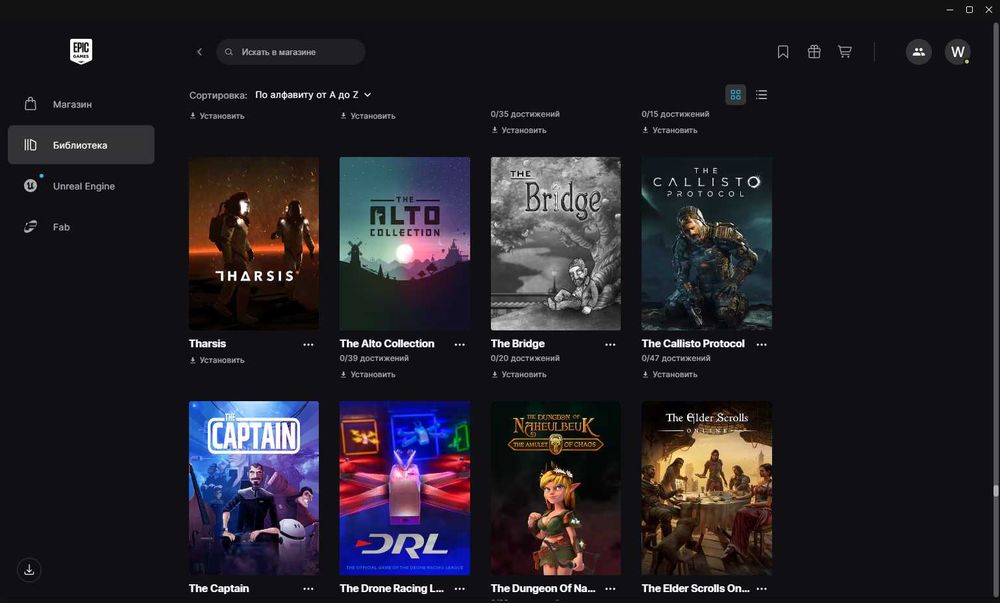Open The Bridge three-dot menu
The image size is (1000, 603).
[610, 344]
